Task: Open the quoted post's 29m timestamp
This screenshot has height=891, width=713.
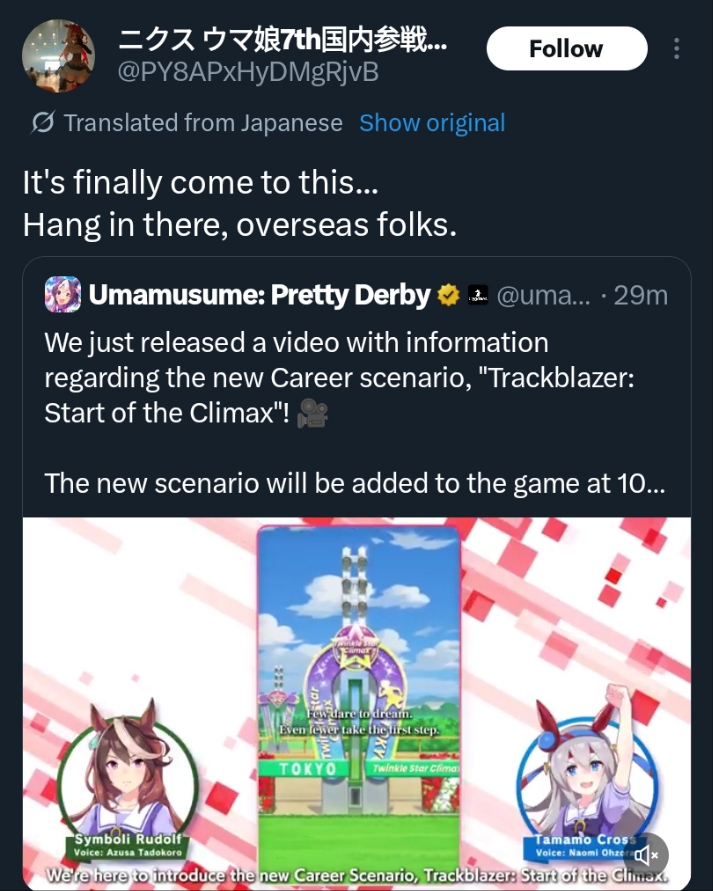Action: [x=640, y=295]
